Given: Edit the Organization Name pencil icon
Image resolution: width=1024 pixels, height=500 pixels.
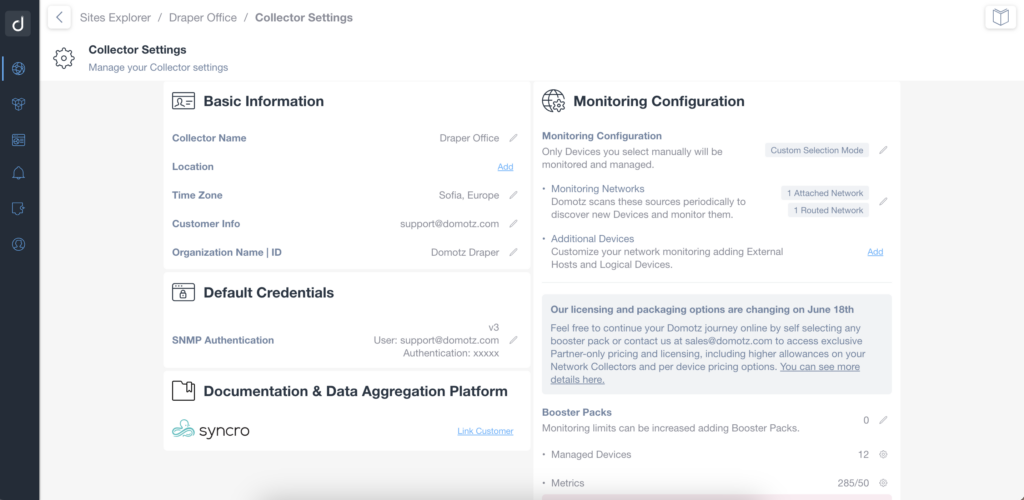Looking at the screenshot, I should click(513, 252).
